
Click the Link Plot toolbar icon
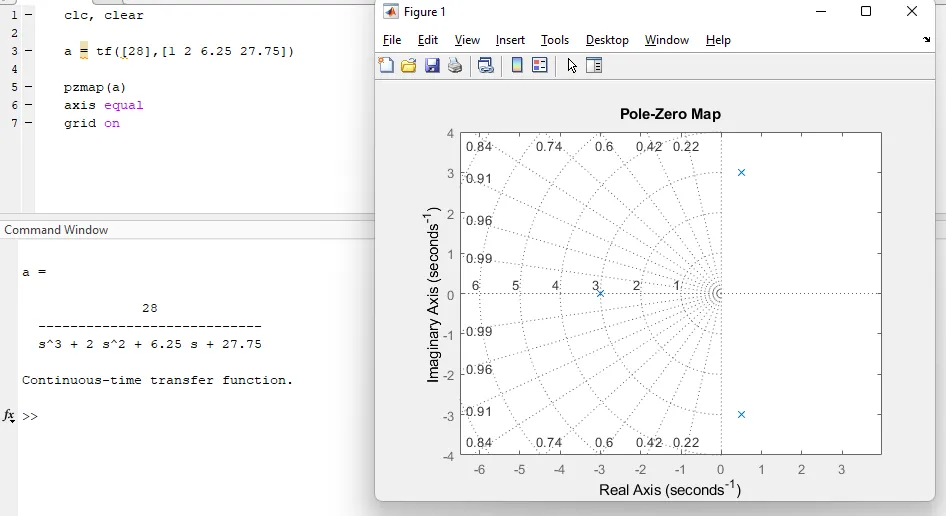486,66
